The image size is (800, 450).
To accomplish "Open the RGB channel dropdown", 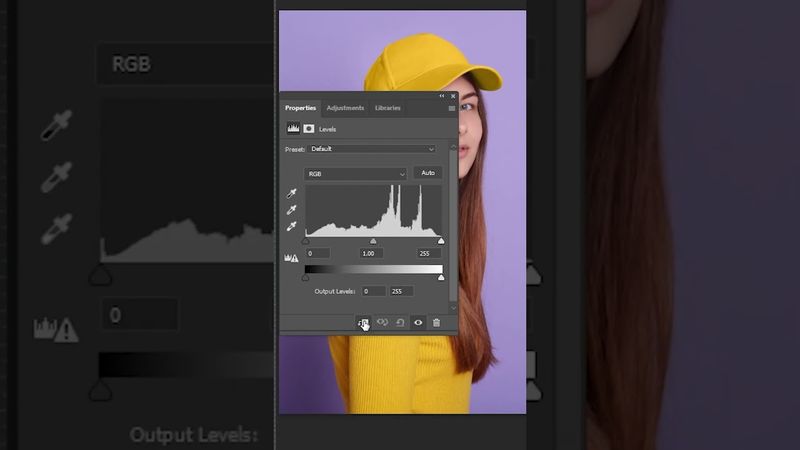I will [x=356, y=174].
